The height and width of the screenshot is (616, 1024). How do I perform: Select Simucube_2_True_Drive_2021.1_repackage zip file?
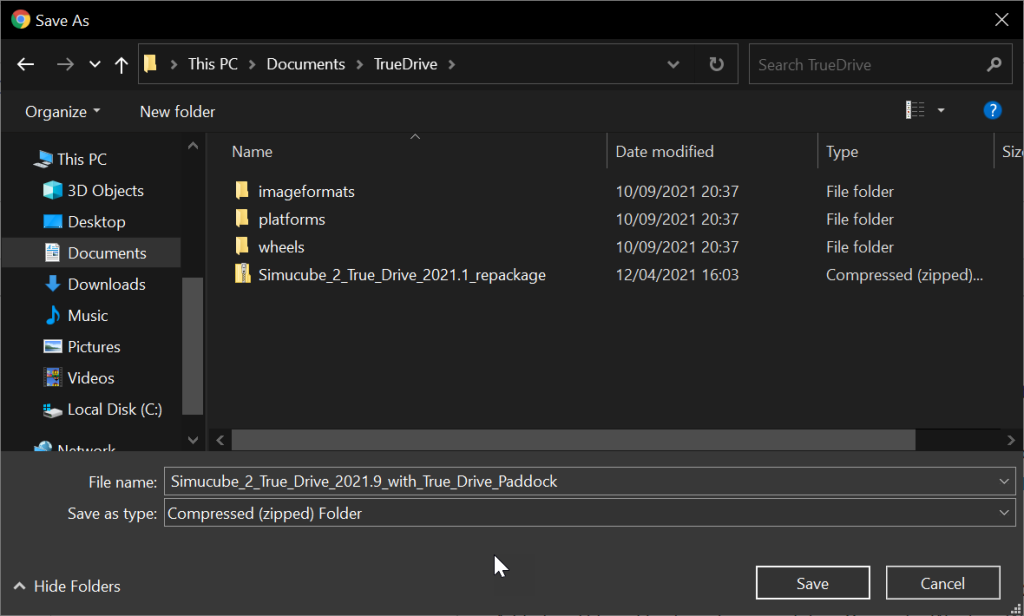point(402,275)
